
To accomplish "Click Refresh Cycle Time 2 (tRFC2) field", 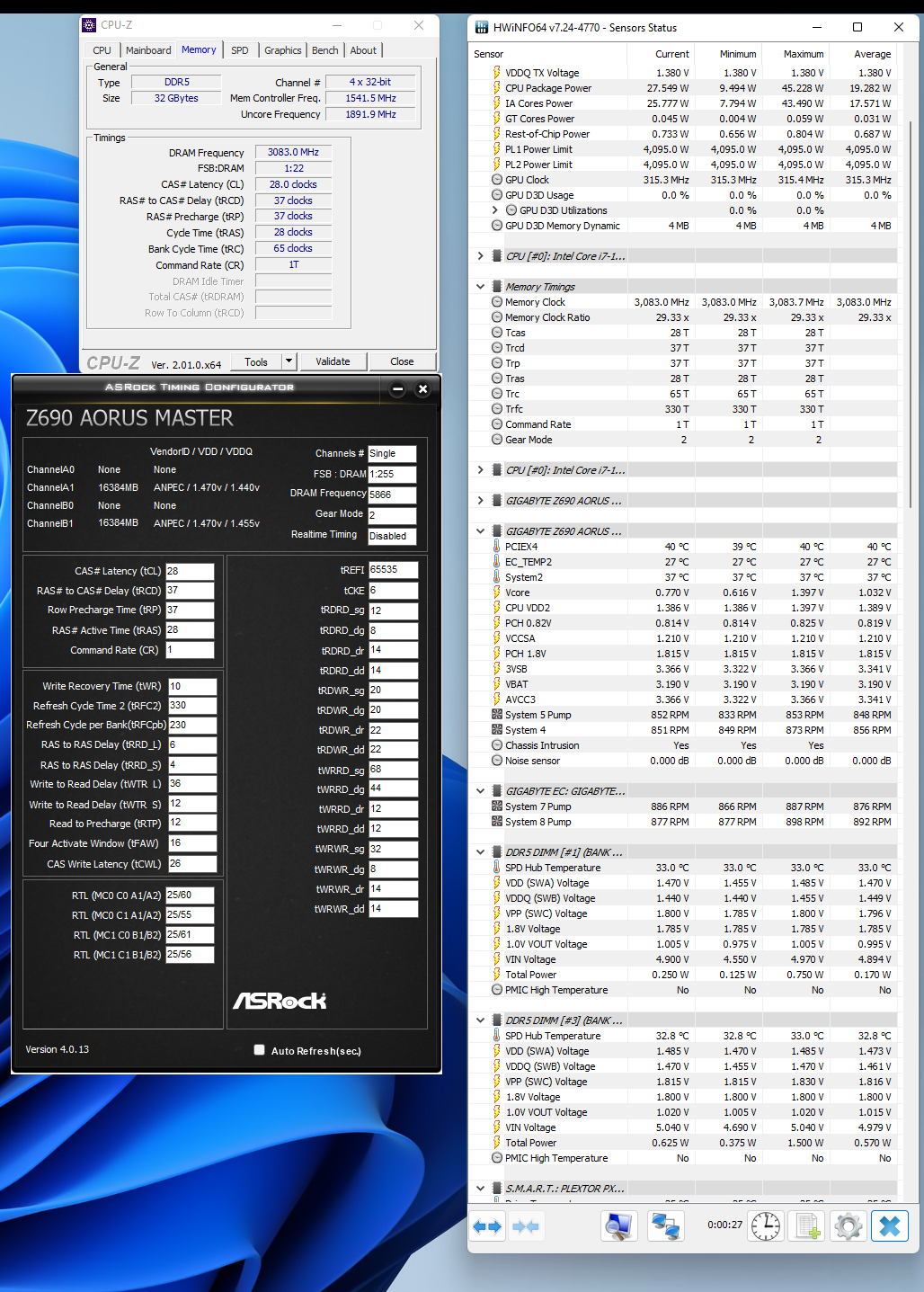I will click(192, 706).
